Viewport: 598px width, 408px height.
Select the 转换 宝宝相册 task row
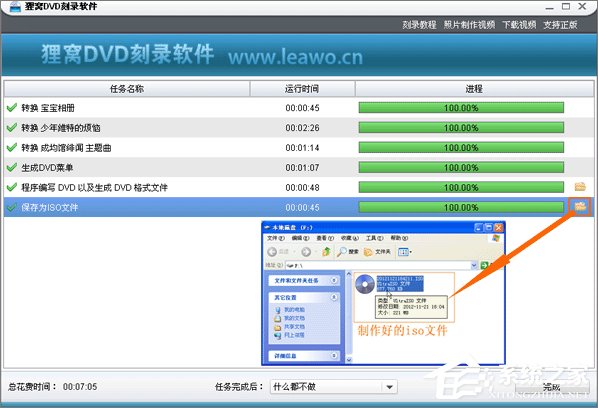299,108
